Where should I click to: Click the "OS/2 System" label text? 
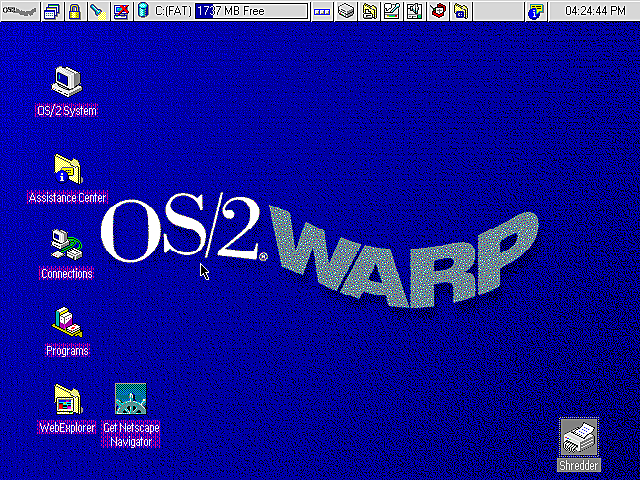click(x=67, y=111)
